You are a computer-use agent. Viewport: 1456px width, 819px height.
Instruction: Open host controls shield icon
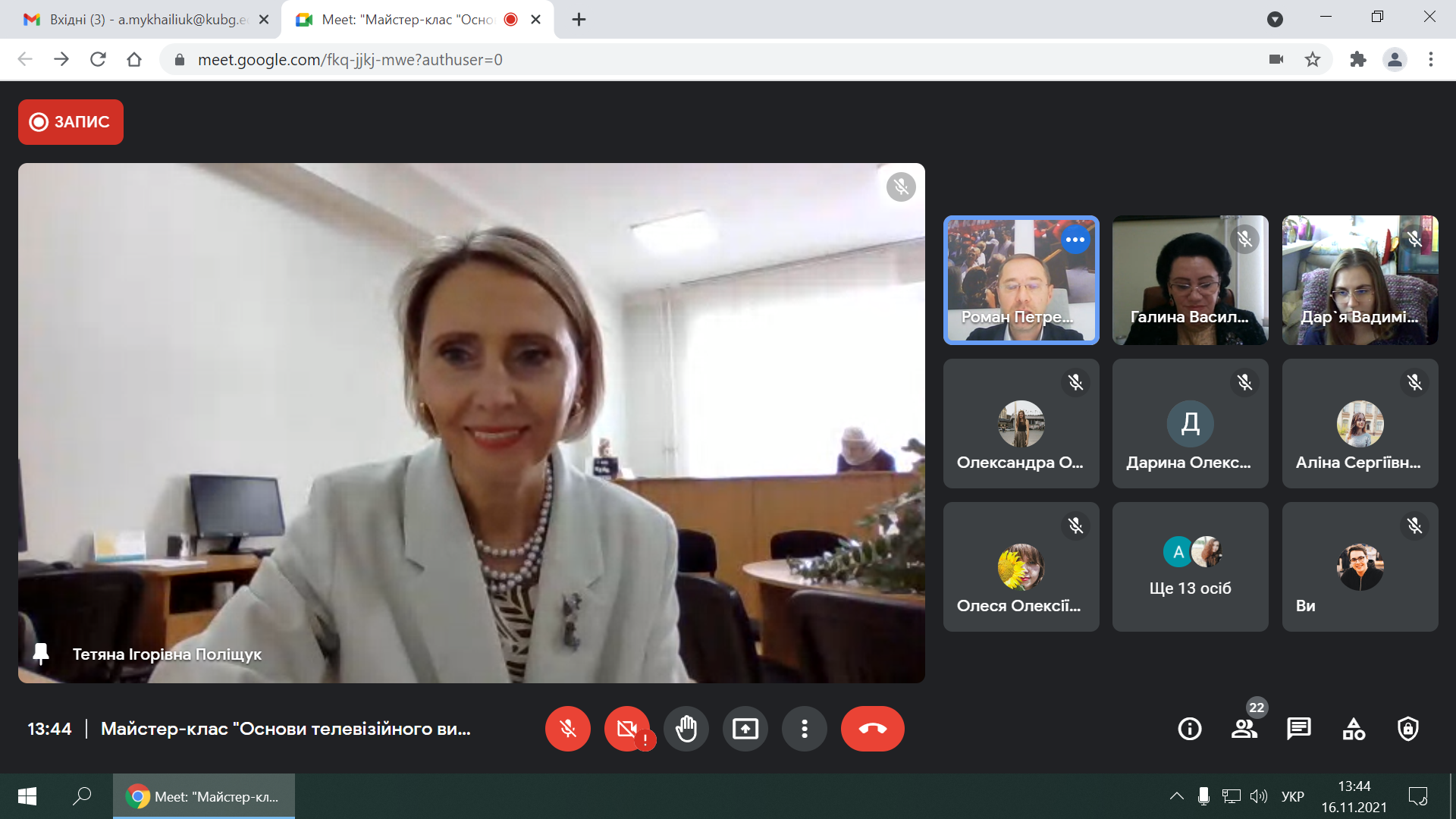1407,729
